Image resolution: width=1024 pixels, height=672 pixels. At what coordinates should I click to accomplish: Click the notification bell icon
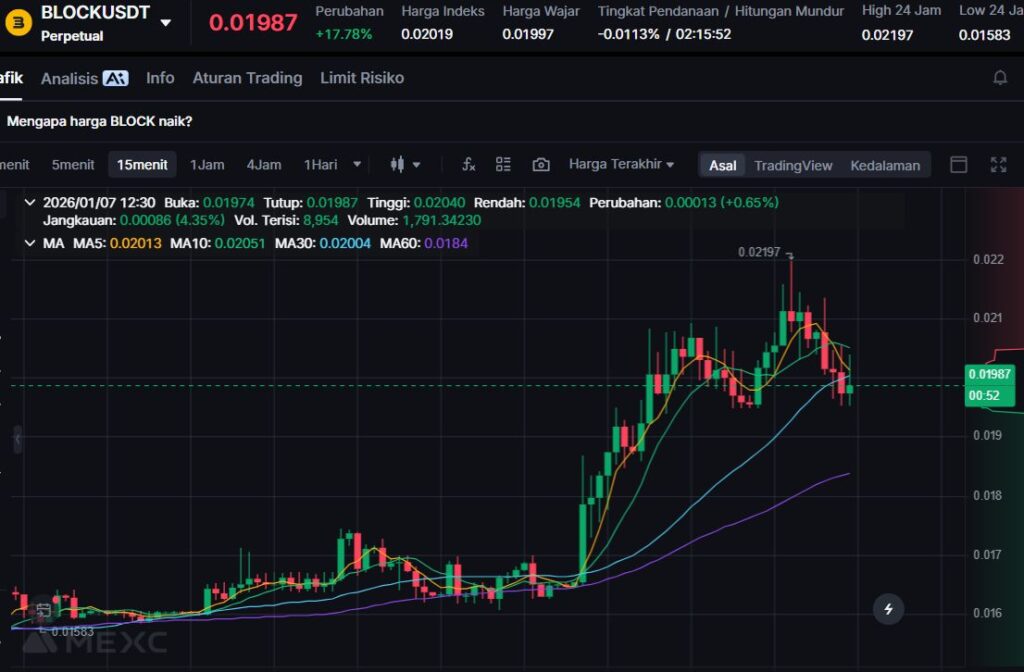[999, 78]
